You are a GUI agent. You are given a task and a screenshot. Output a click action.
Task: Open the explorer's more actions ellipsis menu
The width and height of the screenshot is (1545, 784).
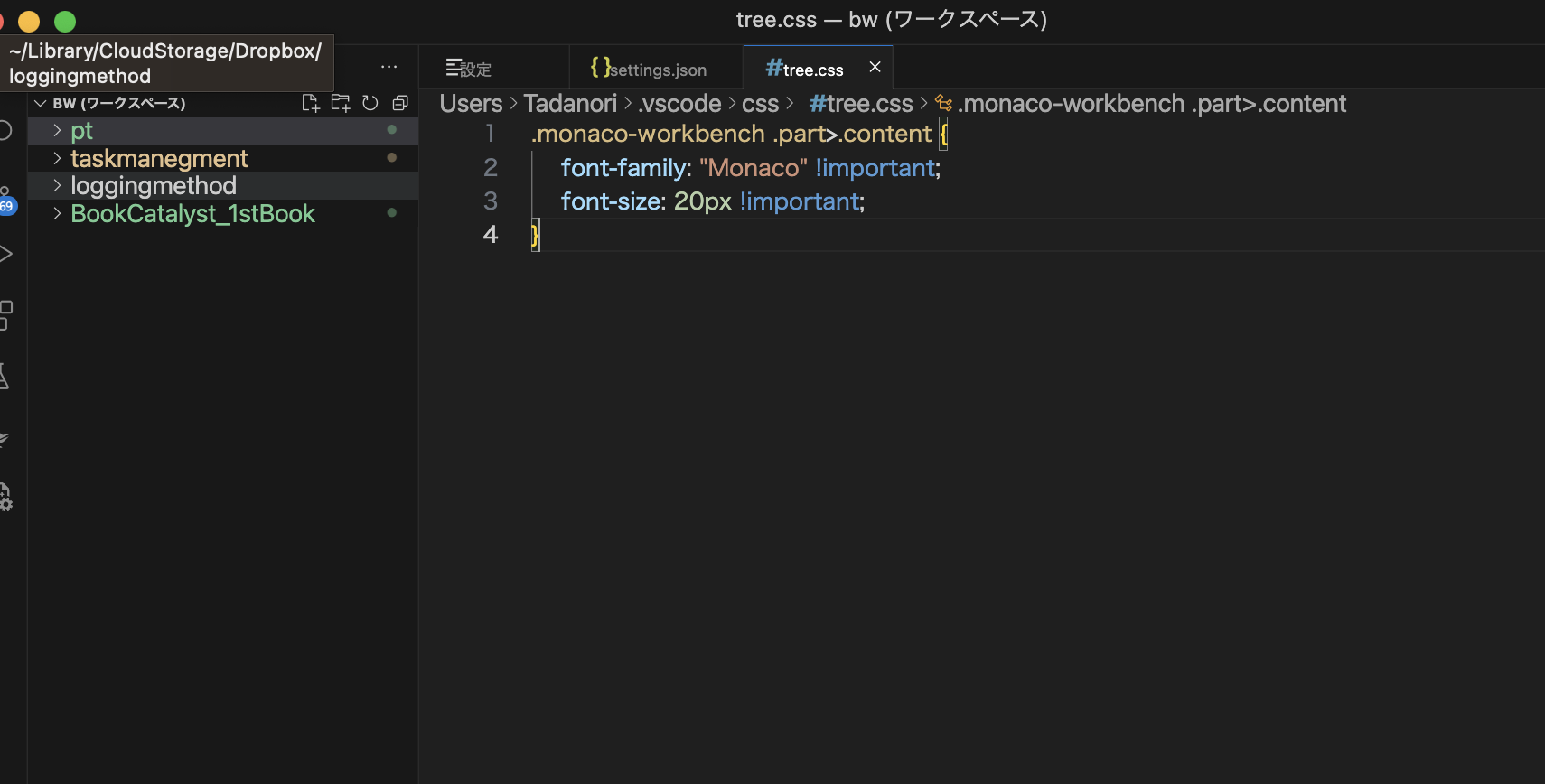coord(389,67)
